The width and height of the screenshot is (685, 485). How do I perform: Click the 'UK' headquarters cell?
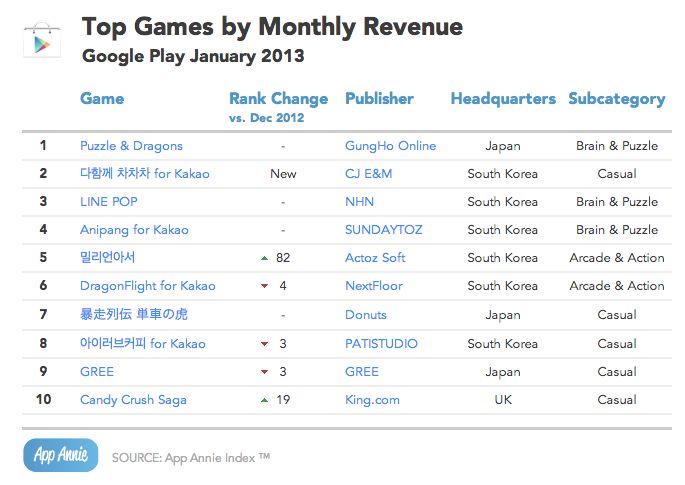503,399
